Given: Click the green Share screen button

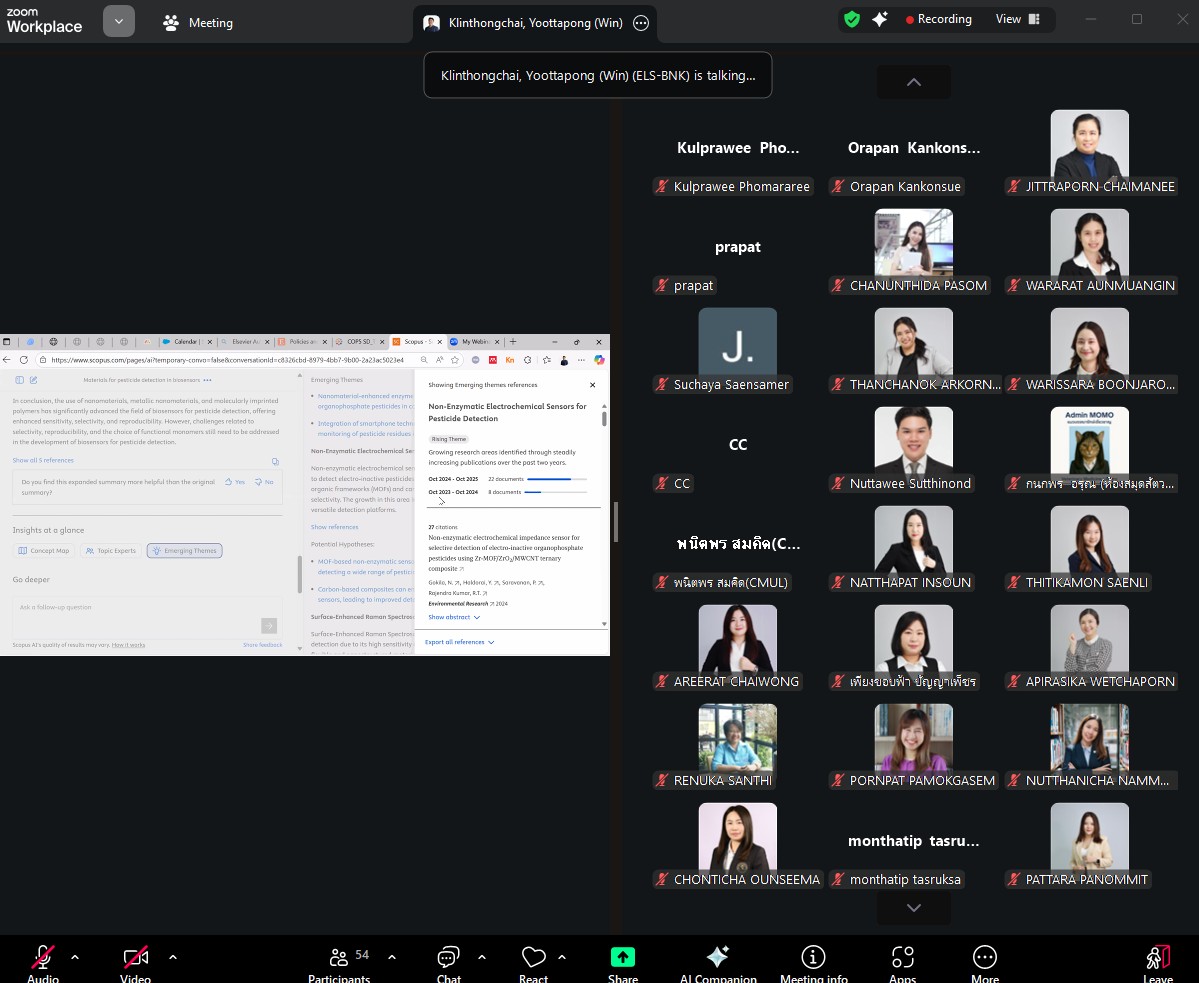Looking at the screenshot, I should (x=623, y=958).
